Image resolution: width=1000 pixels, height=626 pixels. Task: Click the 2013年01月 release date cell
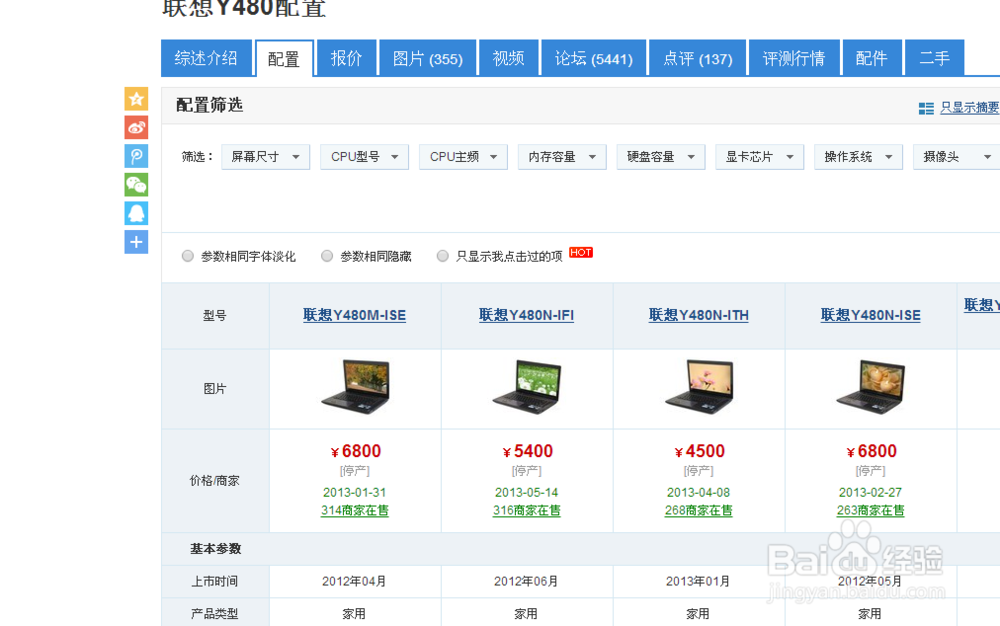click(x=698, y=581)
